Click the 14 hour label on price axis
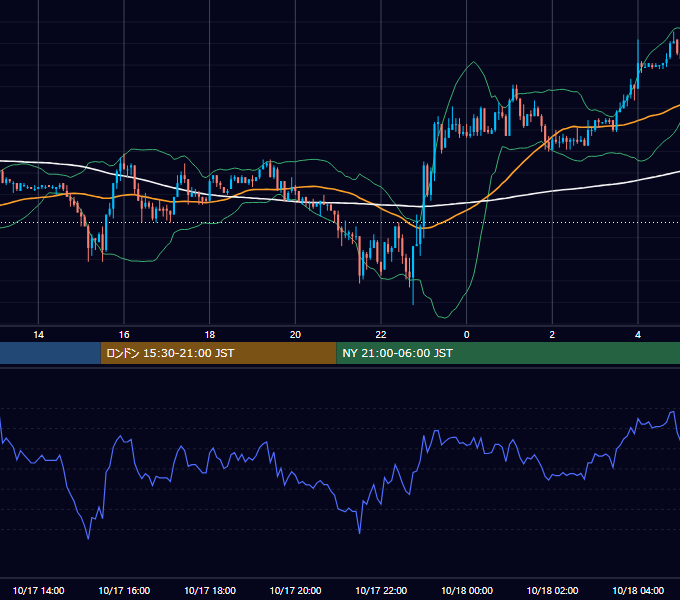This screenshot has width=680, height=600. tap(39, 335)
